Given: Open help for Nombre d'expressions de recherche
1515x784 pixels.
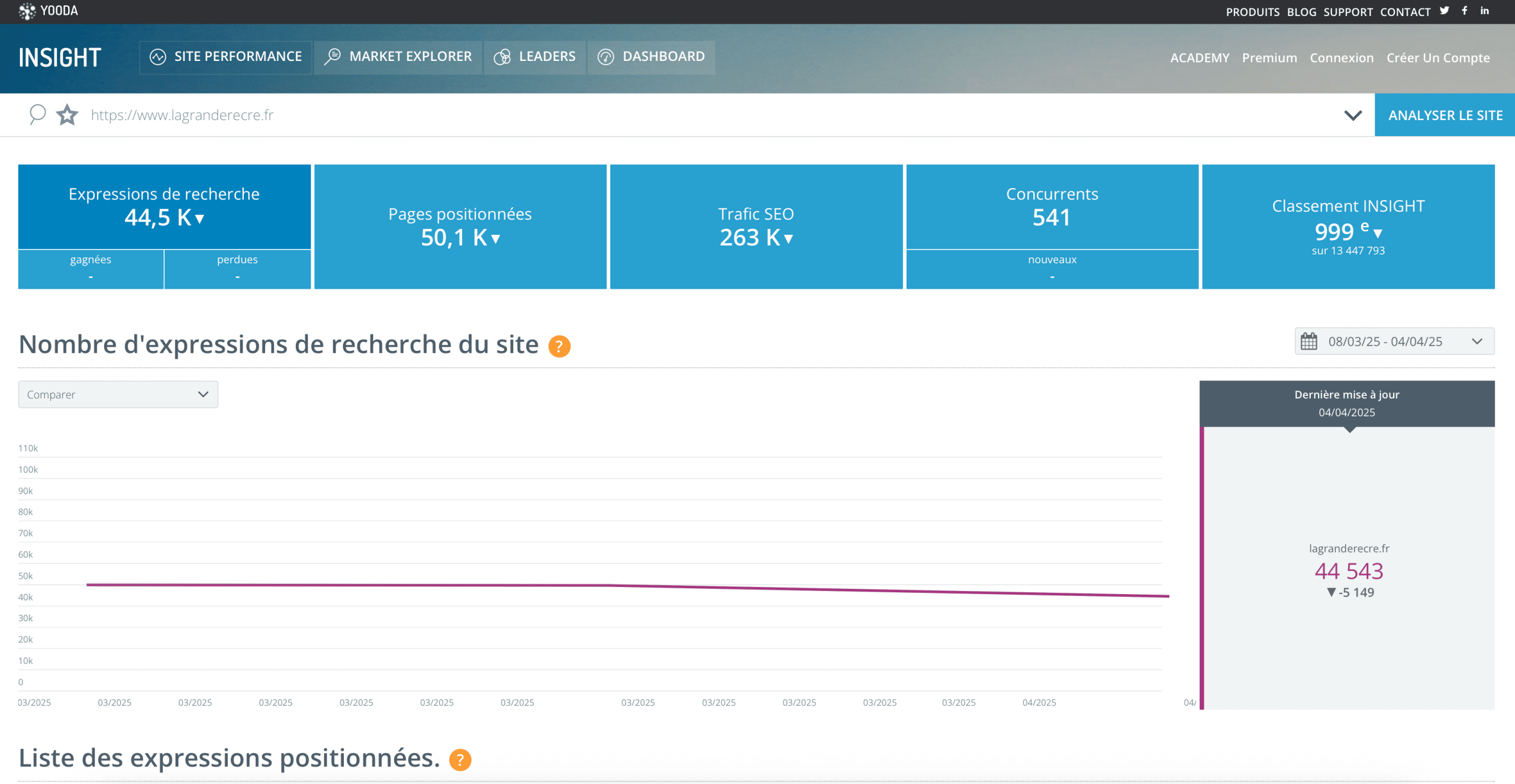Looking at the screenshot, I should point(559,346).
